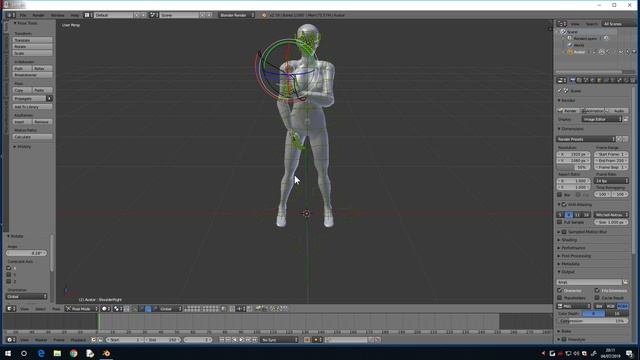
Task: Open the File menu
Action: tap(23, 15)
